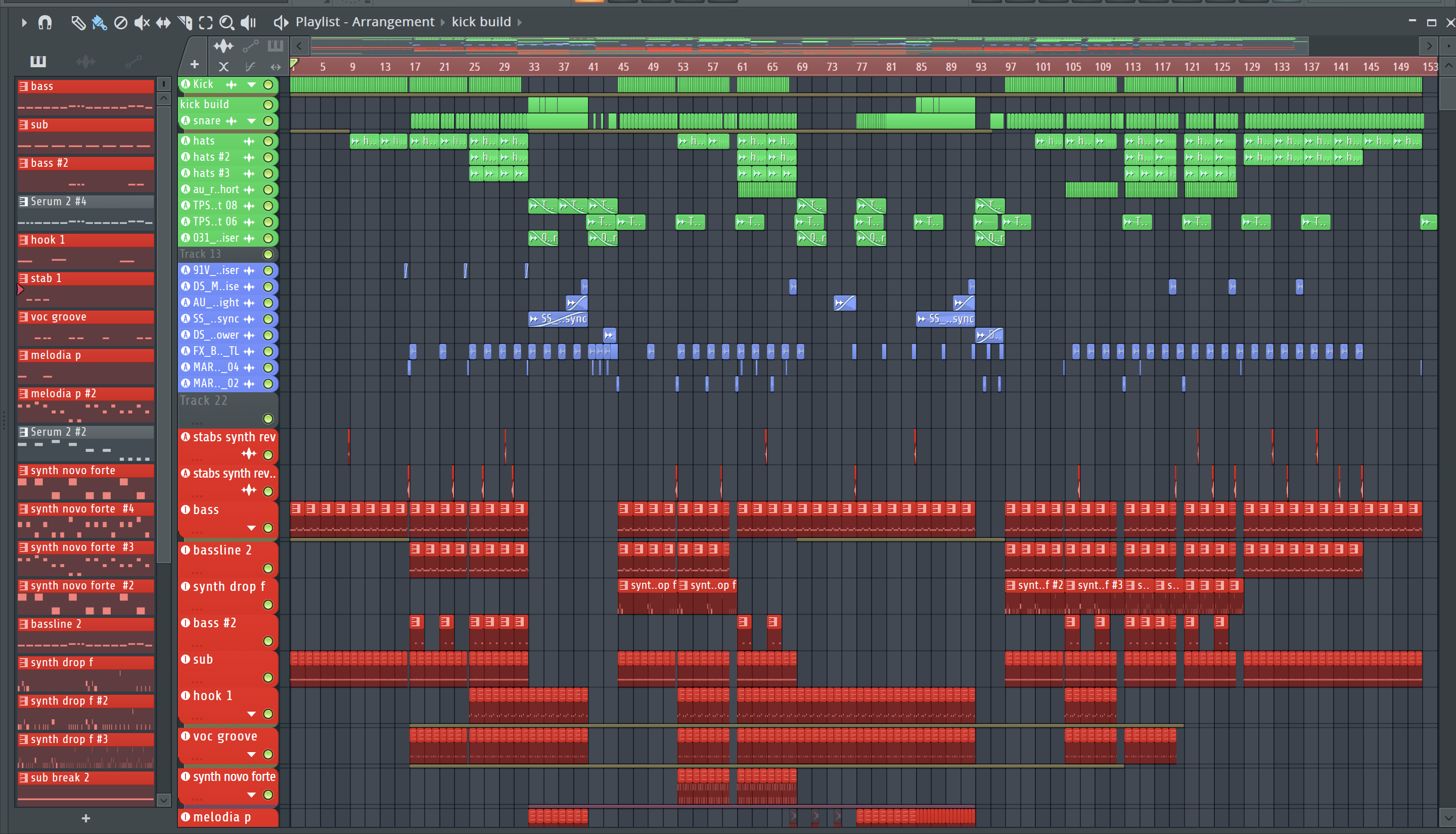Click the speaker icon before Playlist title
The width and height of the screenshot is (1456, 834).
pos(281,22)
